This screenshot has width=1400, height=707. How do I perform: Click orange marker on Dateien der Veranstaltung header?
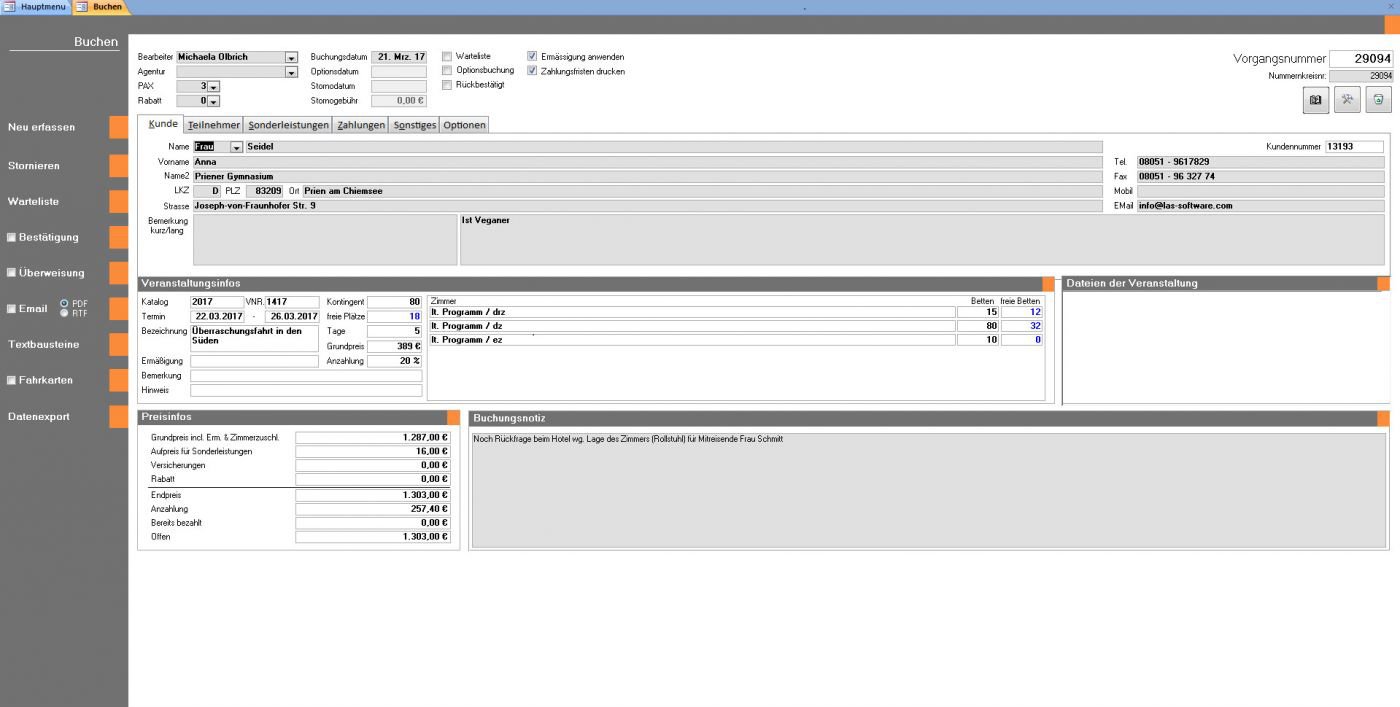click(x=1383, y=283)
